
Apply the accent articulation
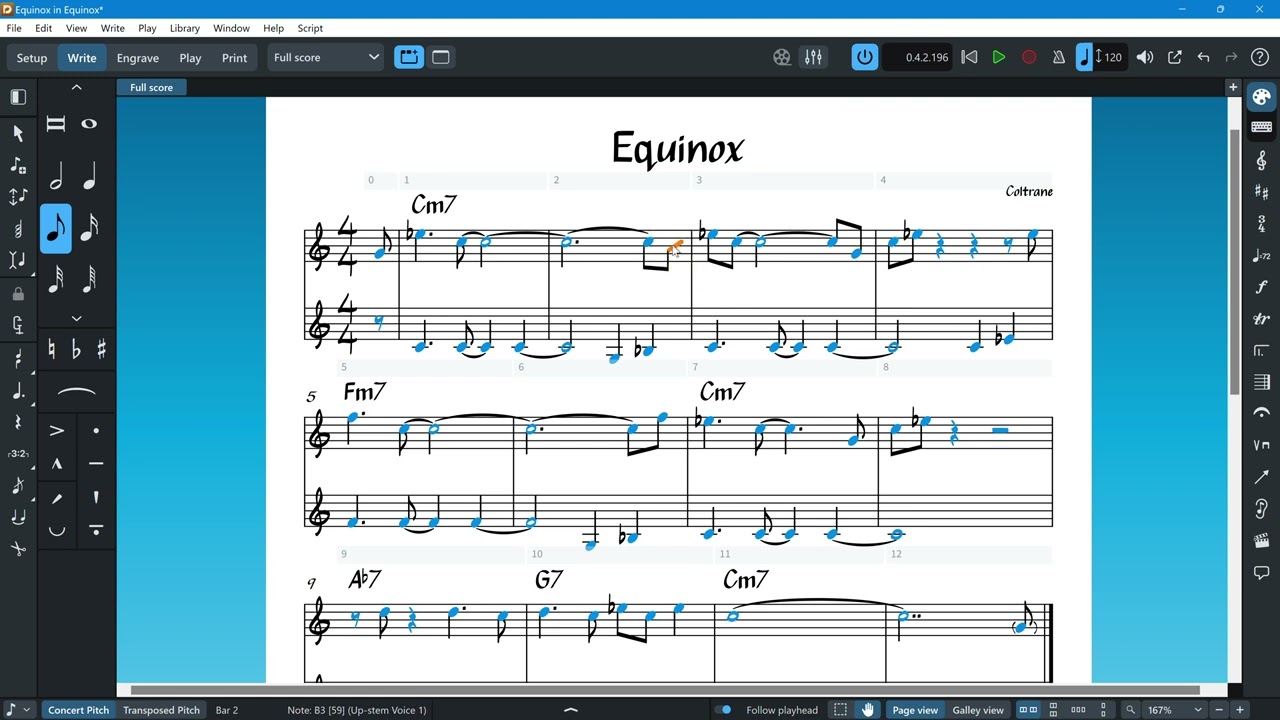(56, 431)
